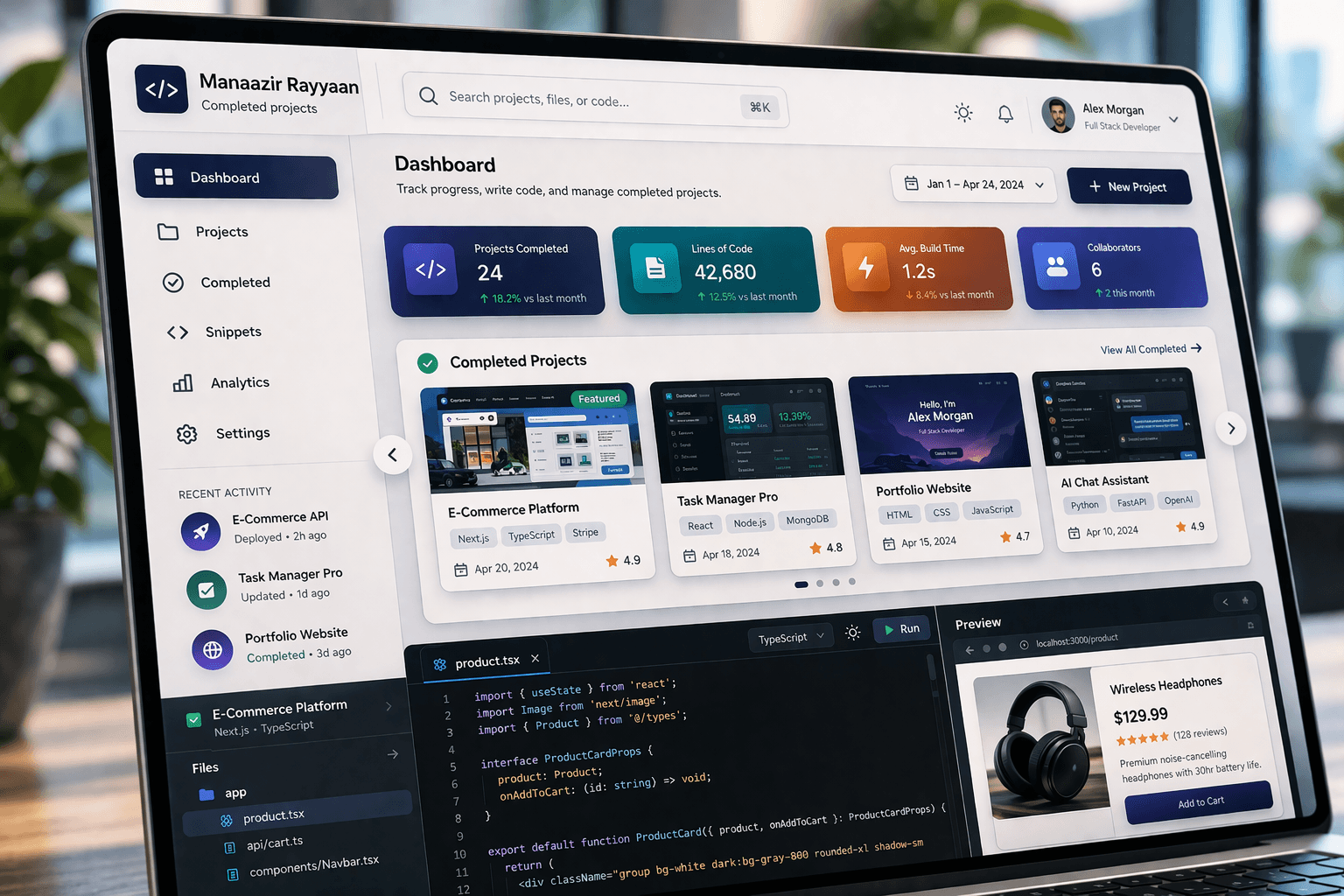Click the notifications bell icon
This screenshot has width=1344, height=896.
[x=1004, y=113]
